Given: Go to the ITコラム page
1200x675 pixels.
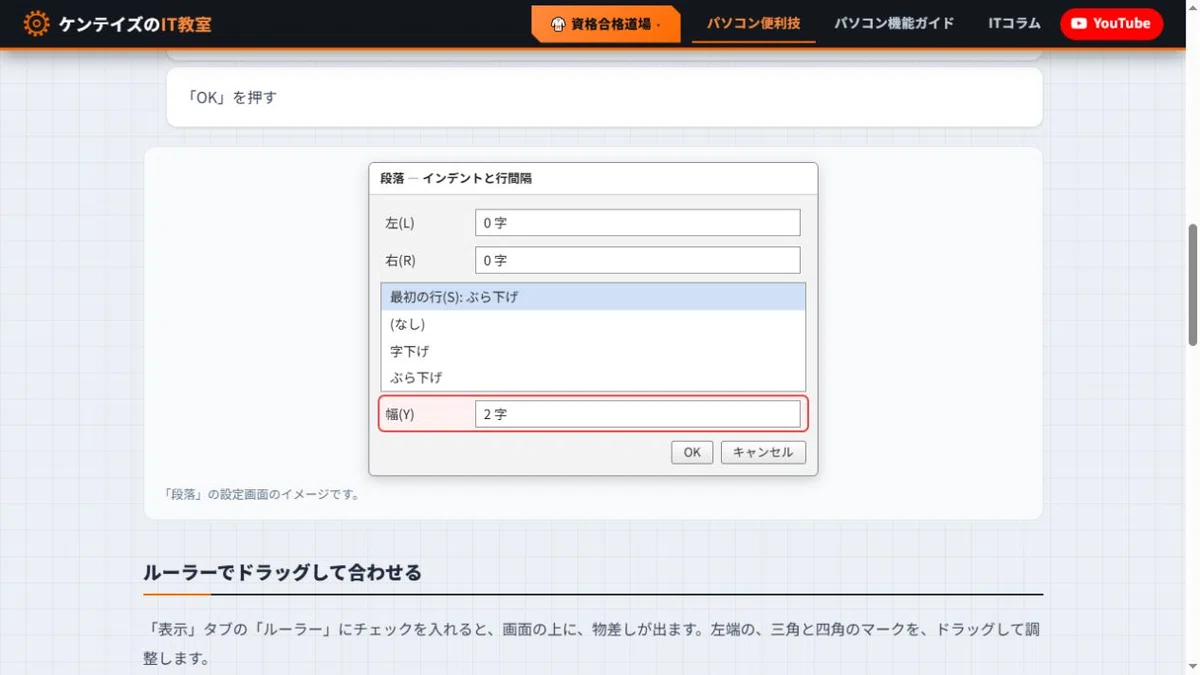Looking at the screenshot, I should (x=1014, y=23).
